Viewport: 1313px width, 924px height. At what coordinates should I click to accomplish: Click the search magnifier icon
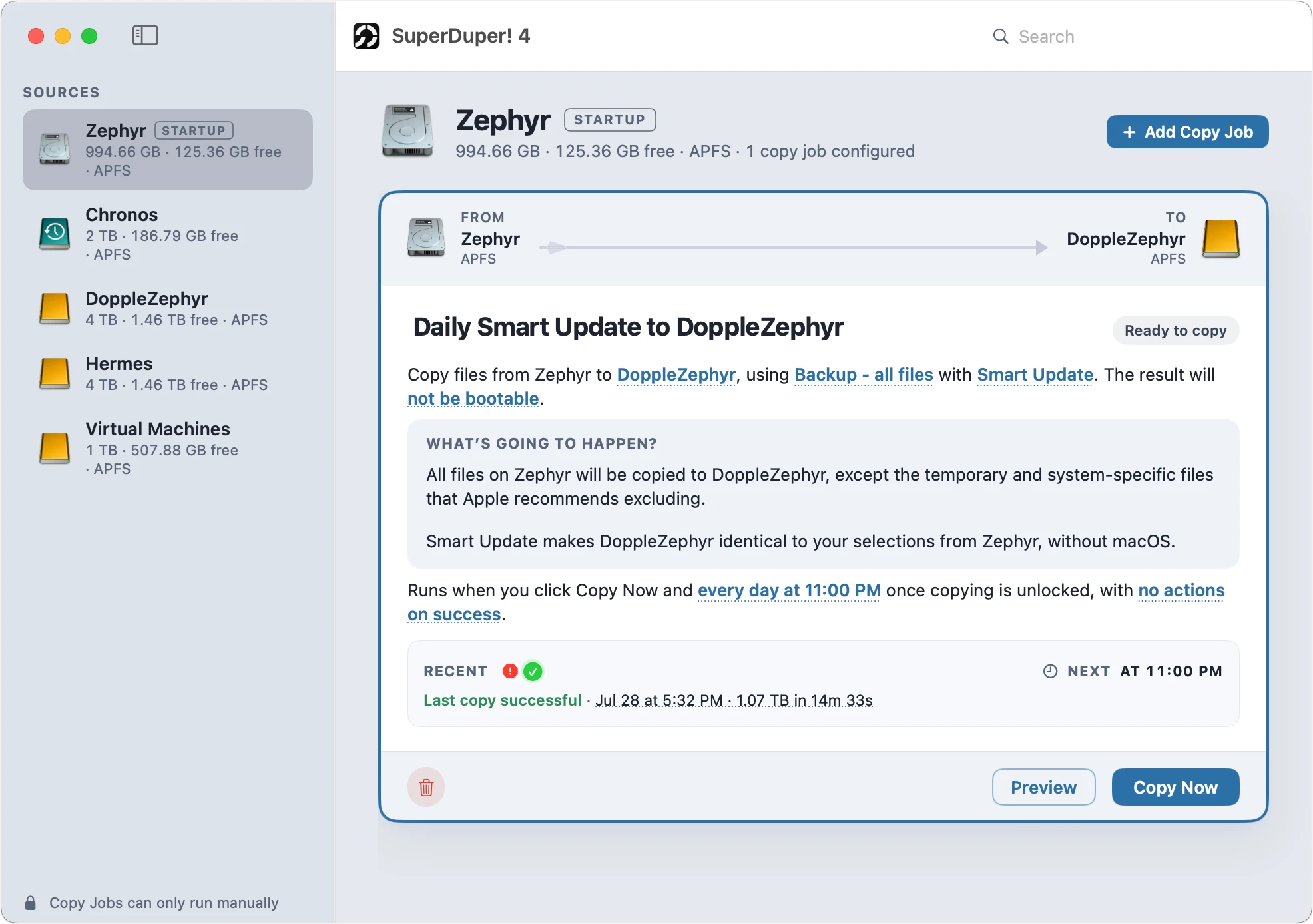point(1001,36)
